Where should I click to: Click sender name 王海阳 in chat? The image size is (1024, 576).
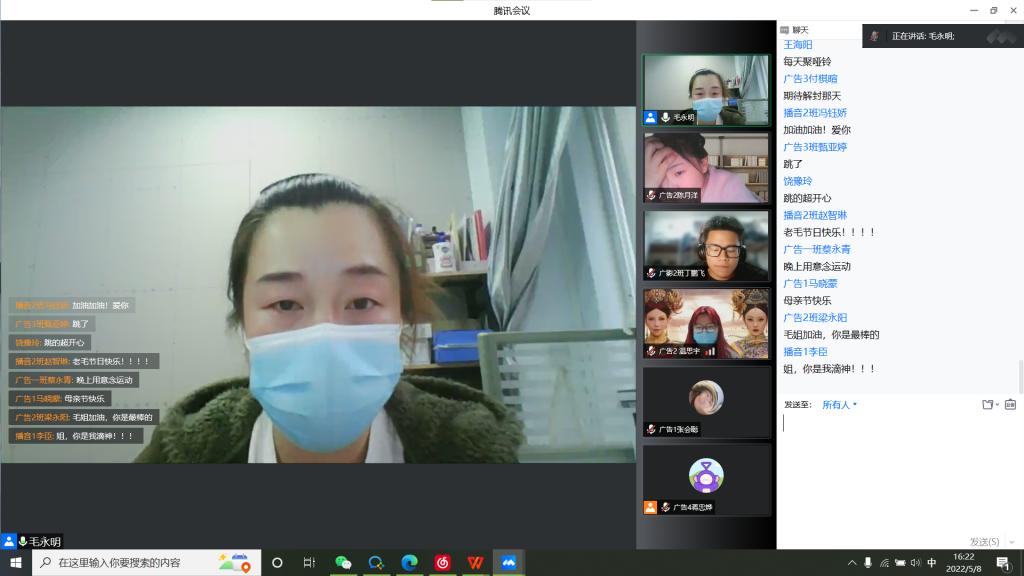(x=797, y=44)
